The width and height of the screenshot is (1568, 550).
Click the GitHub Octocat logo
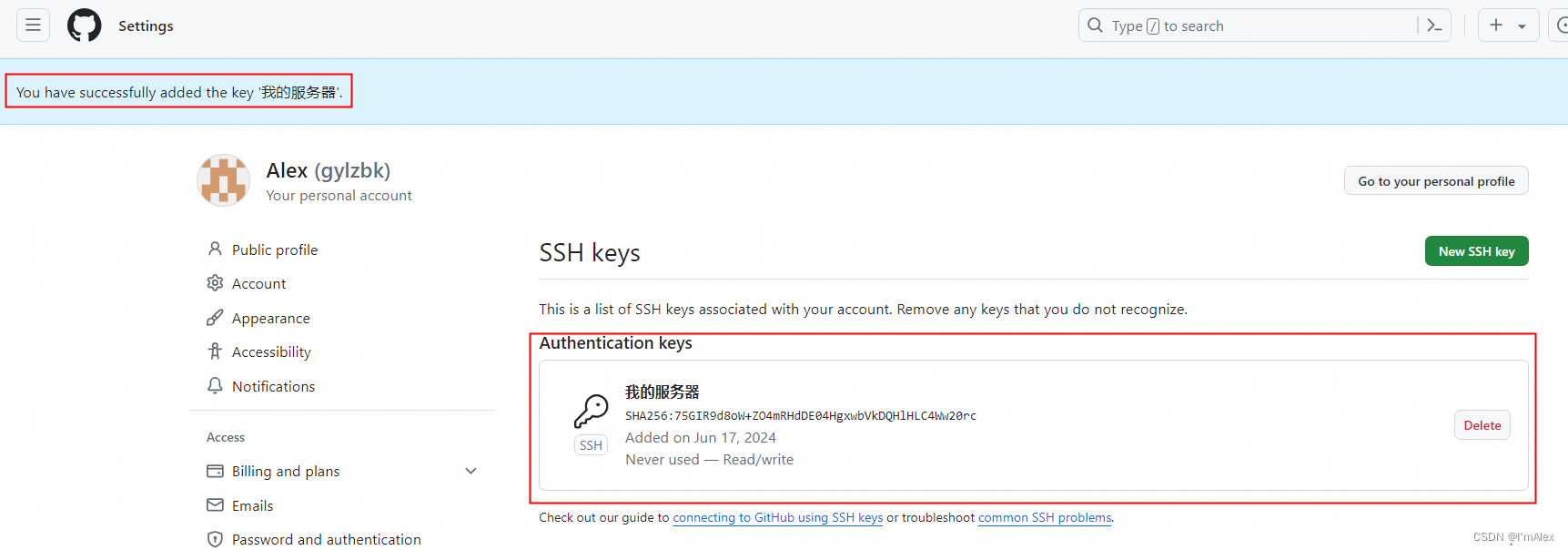click(x=85, y=25)
